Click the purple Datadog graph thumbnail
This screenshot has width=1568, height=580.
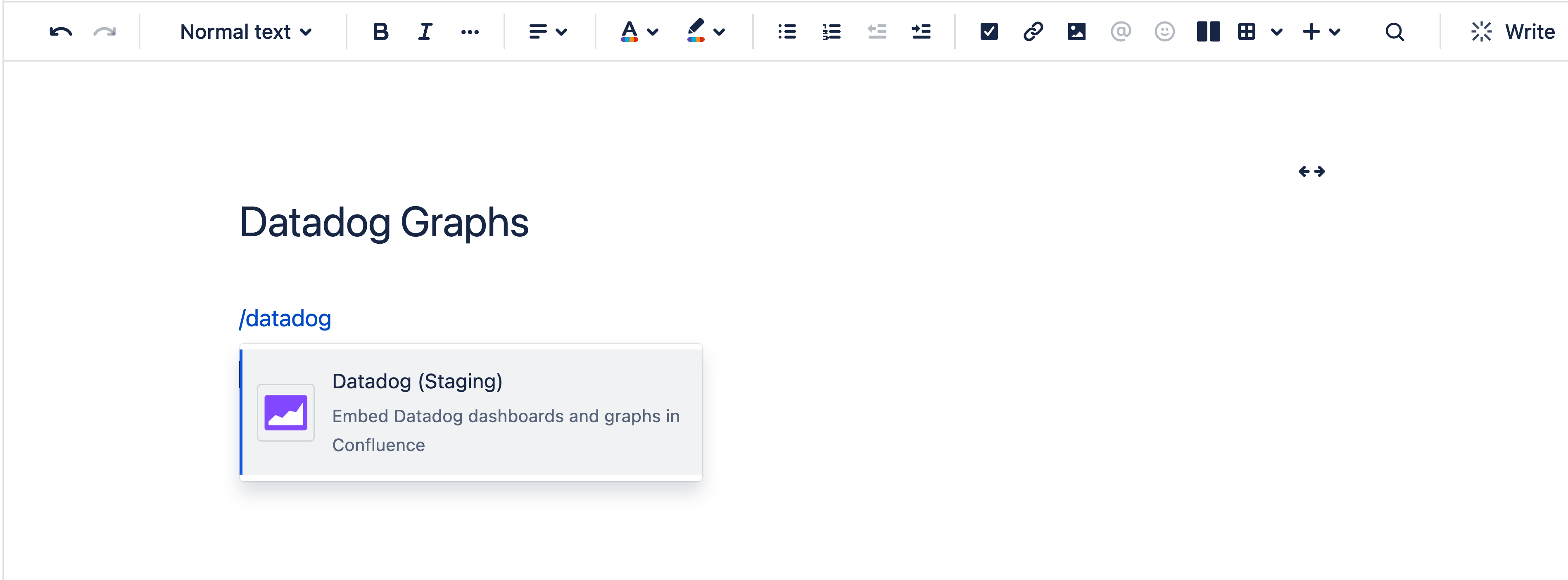(x=285, y=413)
